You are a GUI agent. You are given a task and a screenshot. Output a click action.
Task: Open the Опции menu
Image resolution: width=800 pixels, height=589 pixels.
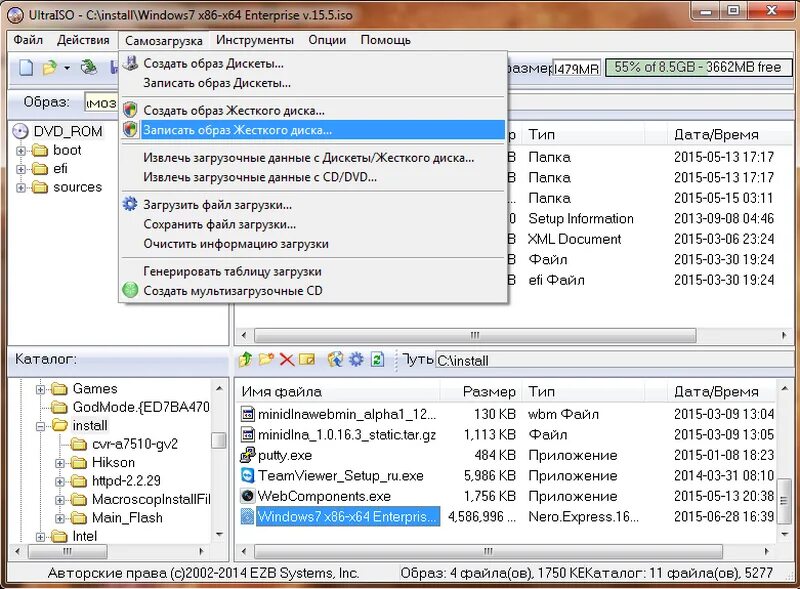327,40
